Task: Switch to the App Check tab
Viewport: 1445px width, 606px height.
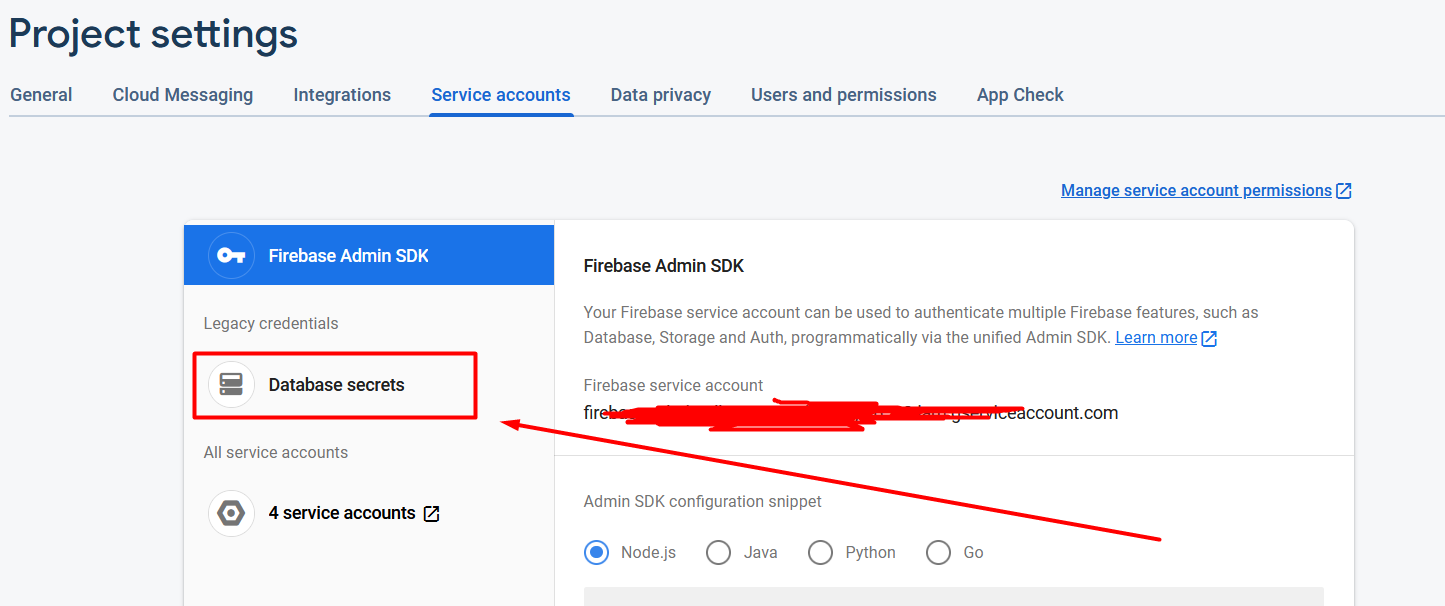Action: (1020, 95)
